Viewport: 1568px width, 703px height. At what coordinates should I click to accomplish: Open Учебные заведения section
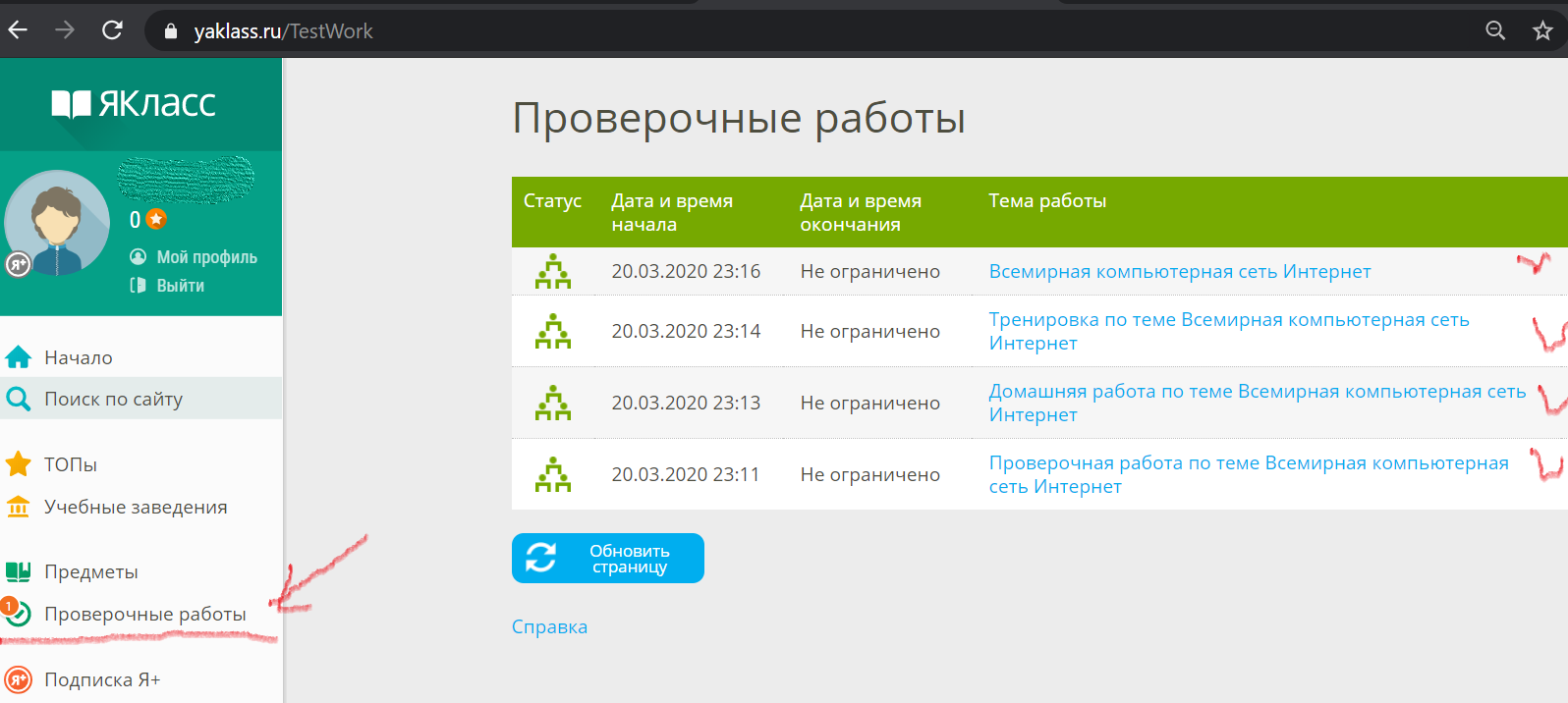click(x=136, y=507)
